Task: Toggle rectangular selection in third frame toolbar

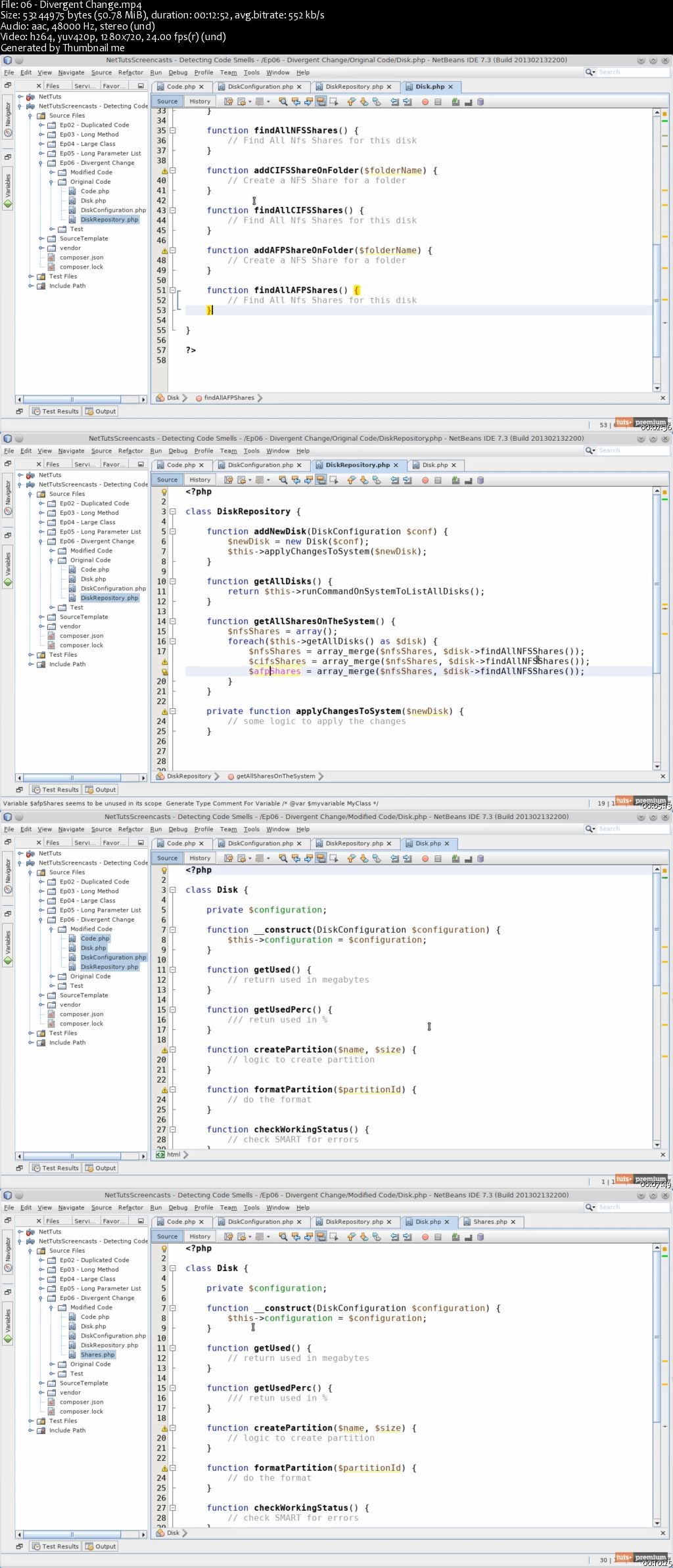Action: pos(333,859)
